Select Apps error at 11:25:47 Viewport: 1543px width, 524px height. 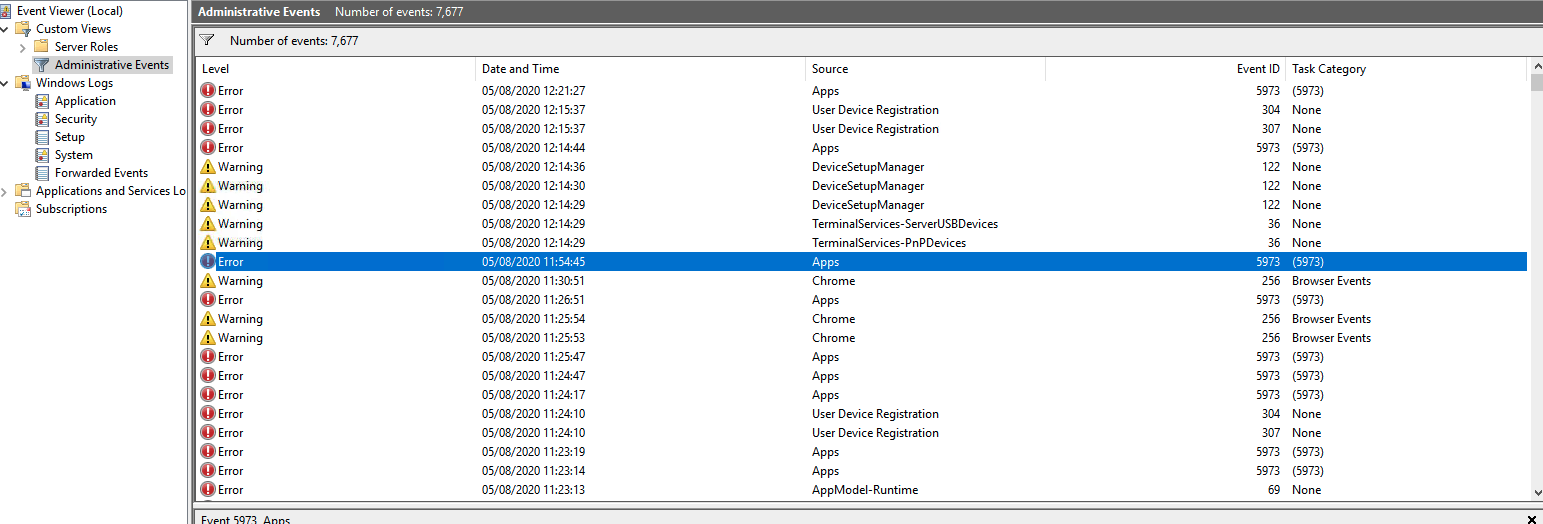coord(862,357)
